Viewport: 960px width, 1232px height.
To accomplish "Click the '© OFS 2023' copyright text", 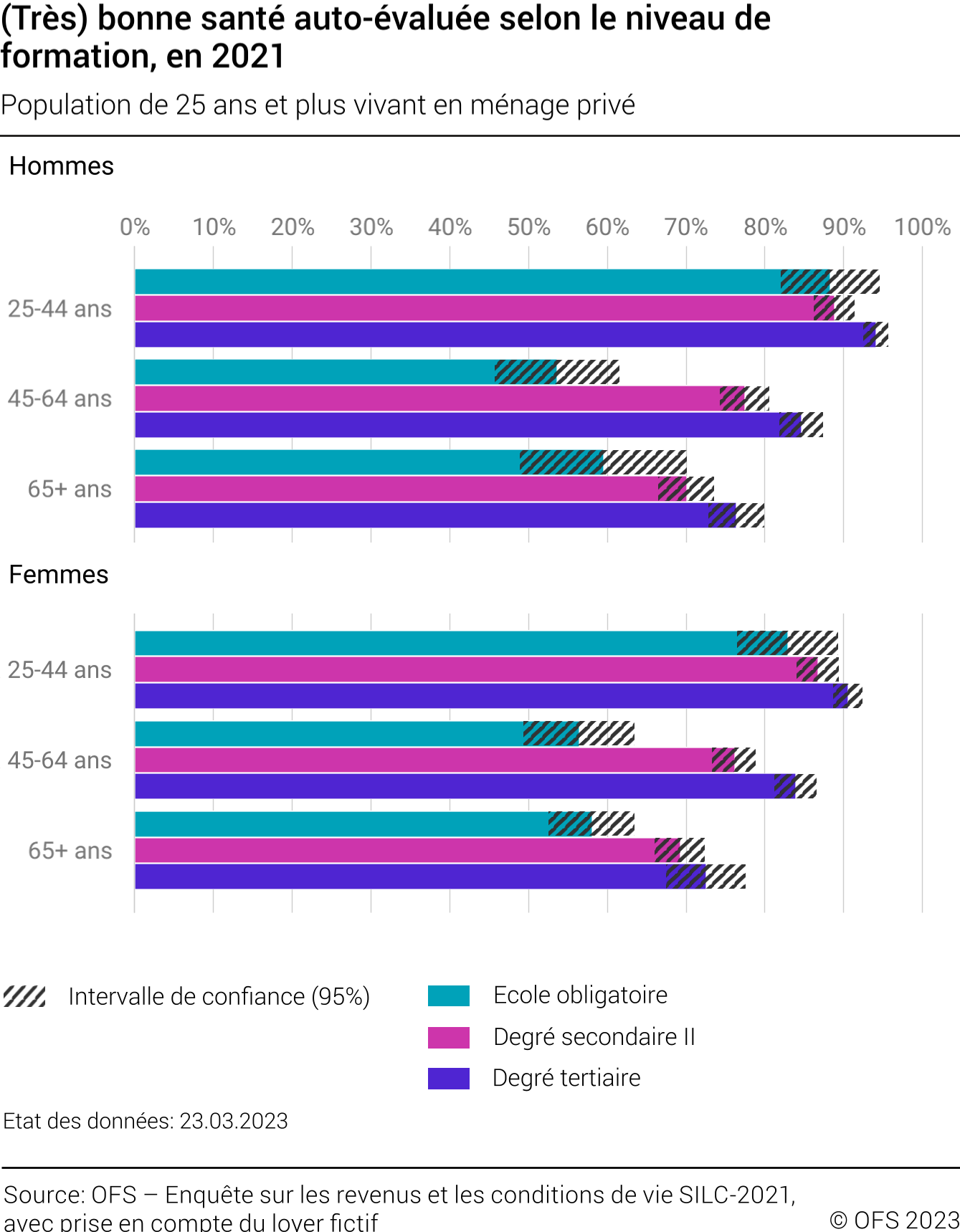I will [894, 1219].
